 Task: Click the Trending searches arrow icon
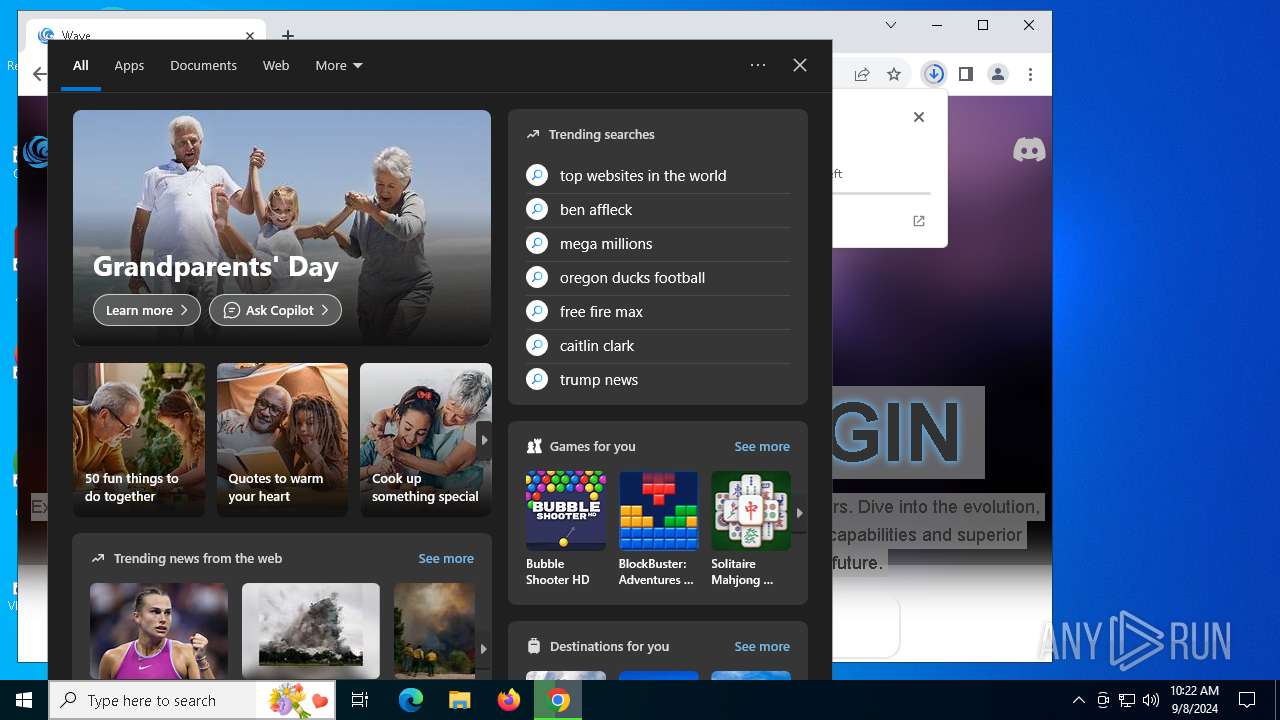coord(533,134)
